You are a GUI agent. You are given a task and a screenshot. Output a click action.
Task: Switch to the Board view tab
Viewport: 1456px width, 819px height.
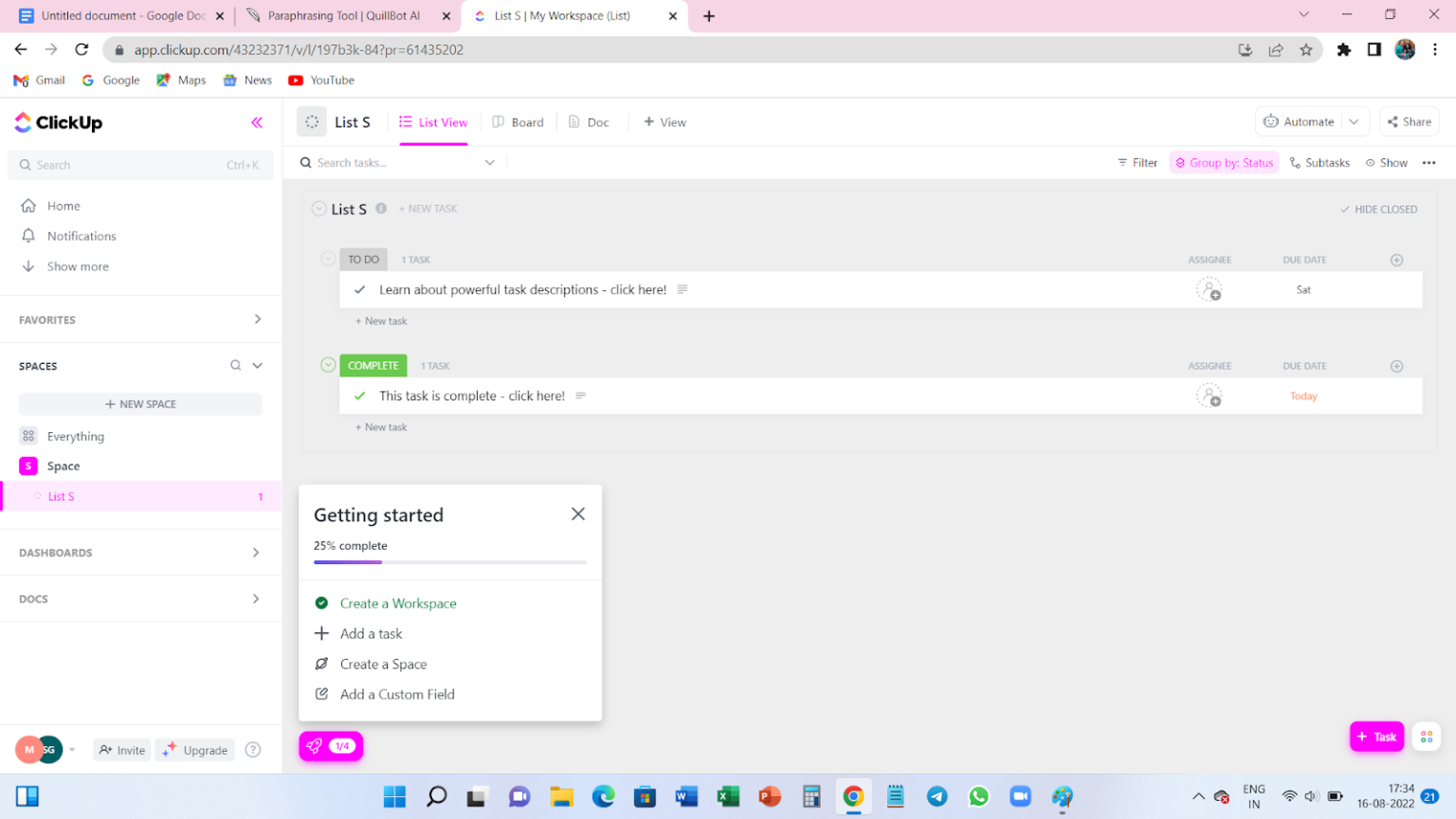pos(519,121)
